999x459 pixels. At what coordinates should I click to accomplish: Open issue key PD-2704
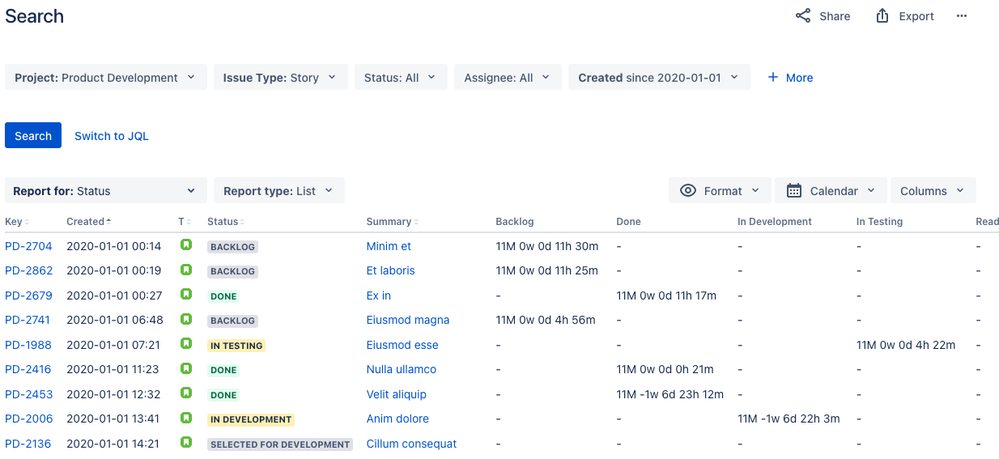pyautogui.click(x=29, y=245)
